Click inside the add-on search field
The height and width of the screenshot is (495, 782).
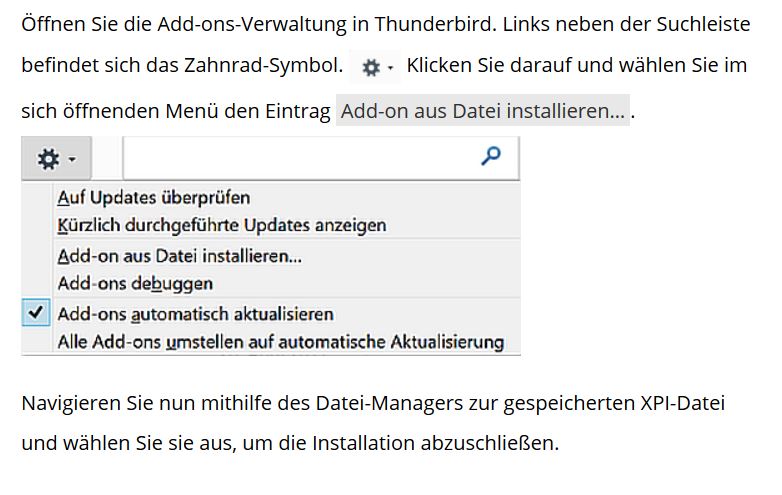(x=300, y=157)
